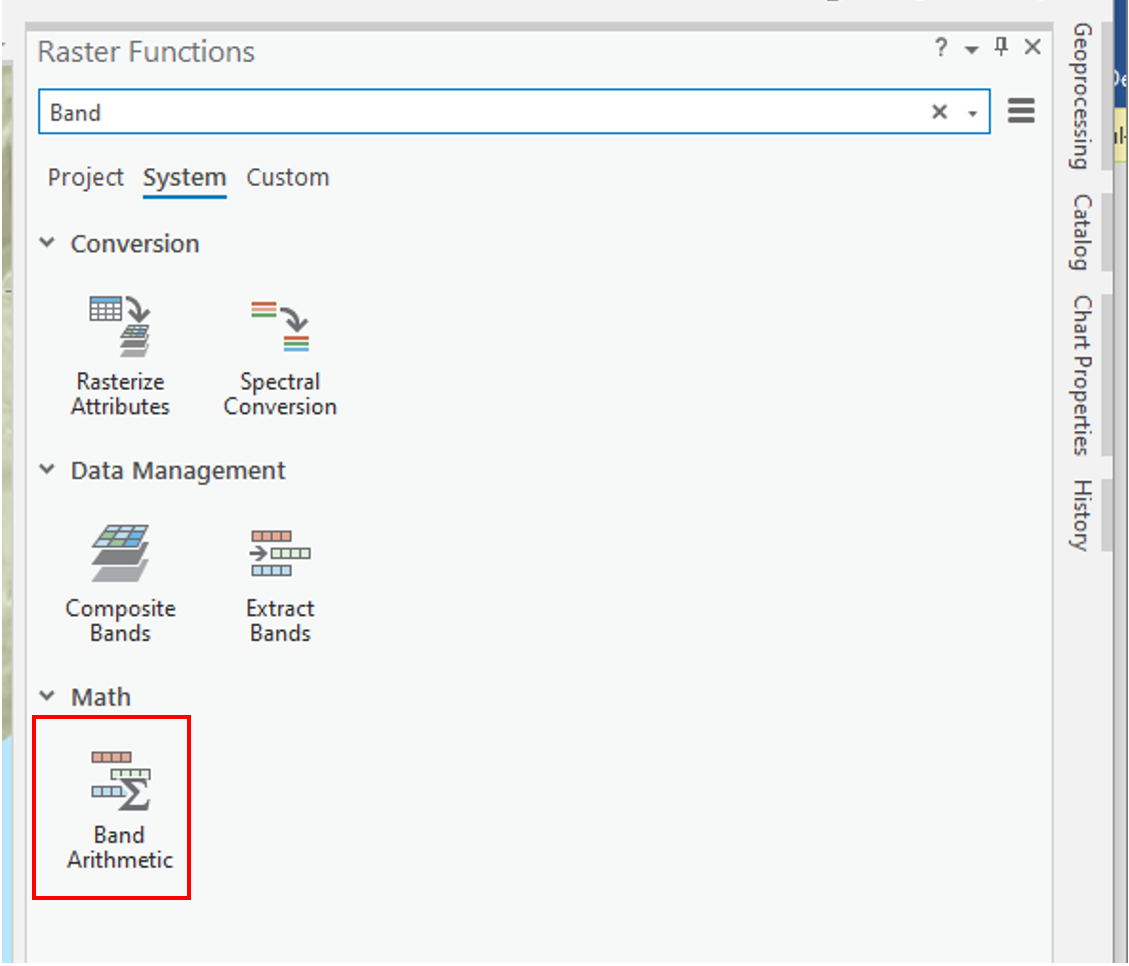
Task: Click the help question mark icon
Action: coord(940,48)
